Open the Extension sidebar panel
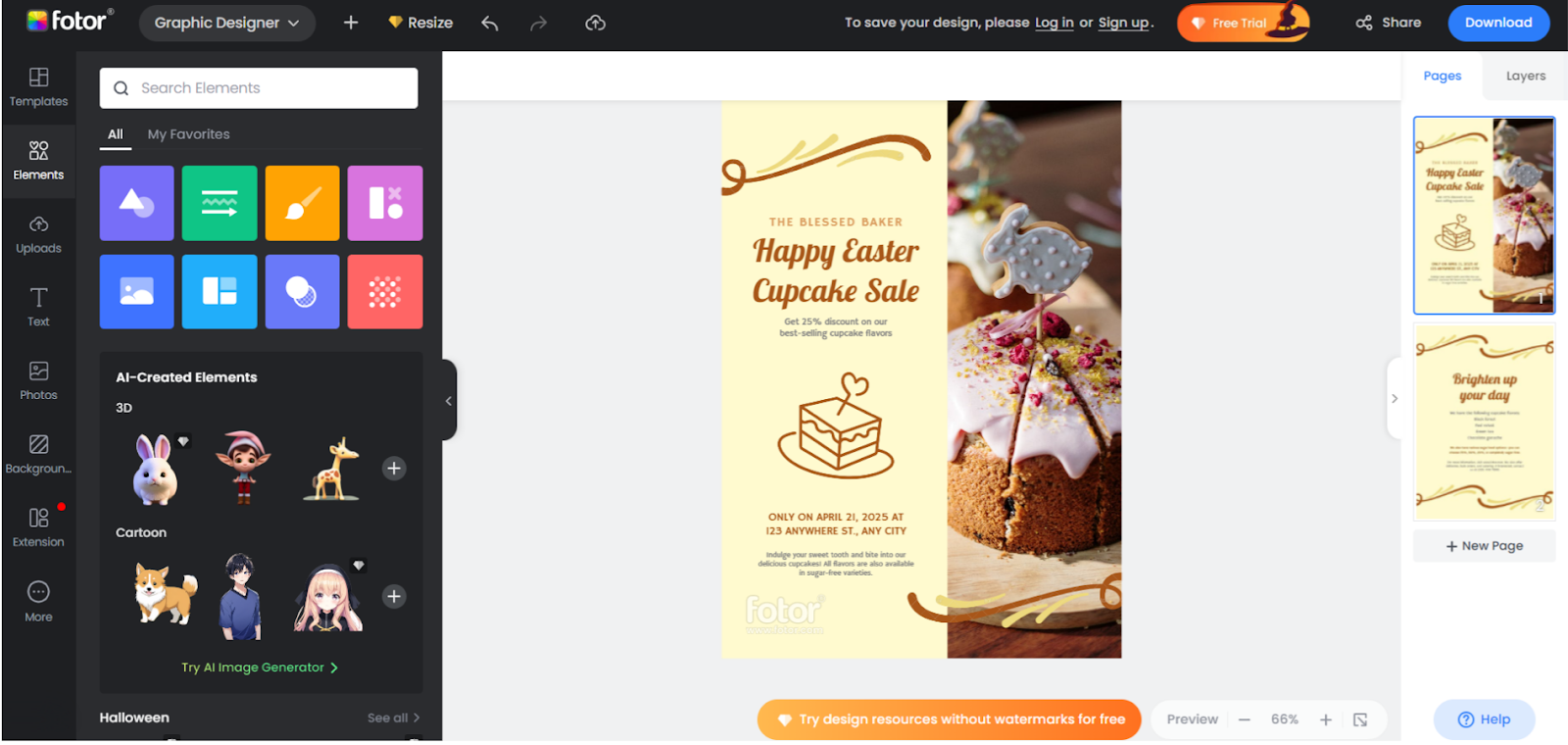Viewport: 1568px width, 745px height. [x=38, y=527]
